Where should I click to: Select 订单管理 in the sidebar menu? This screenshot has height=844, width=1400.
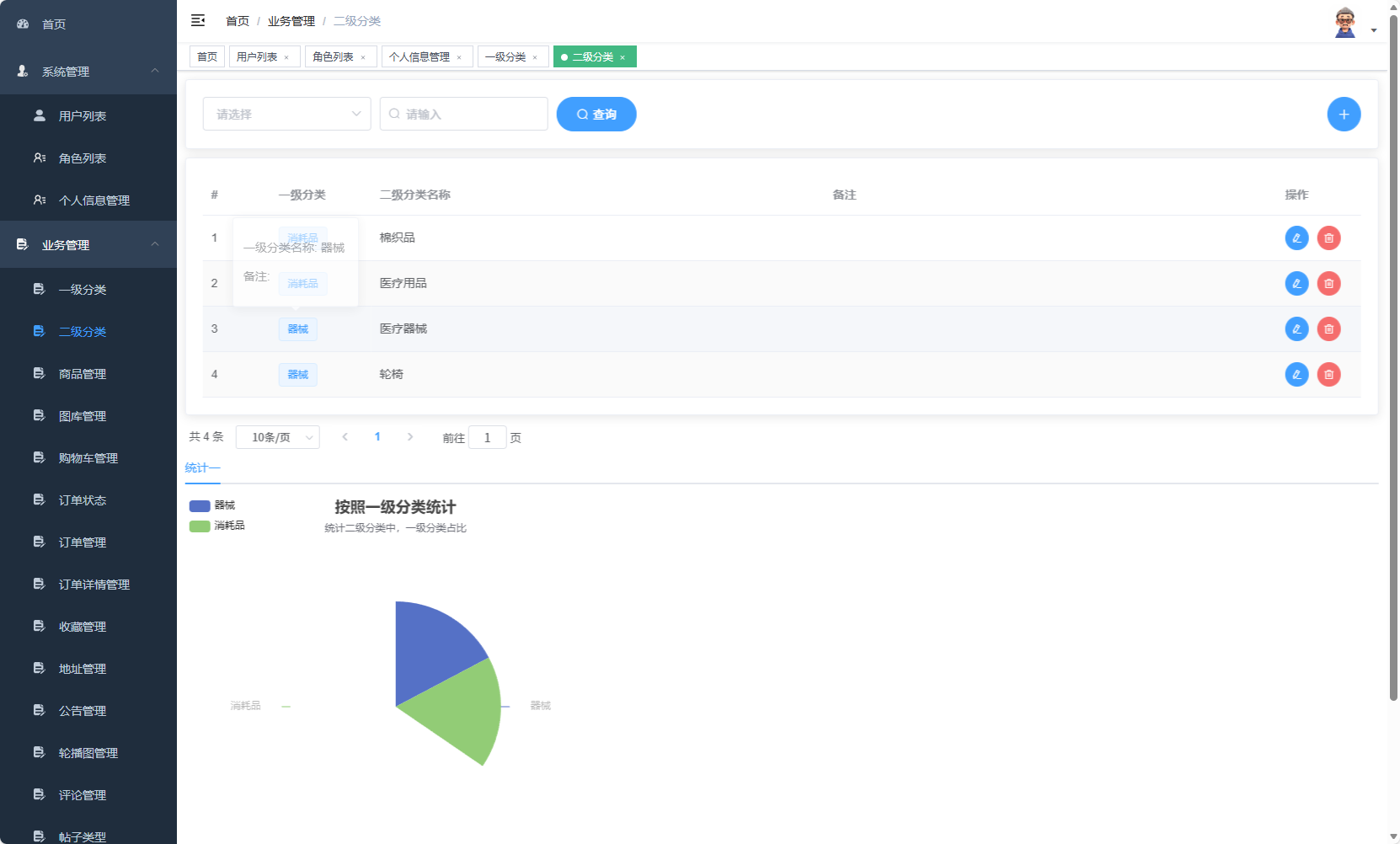click(82, 542)
